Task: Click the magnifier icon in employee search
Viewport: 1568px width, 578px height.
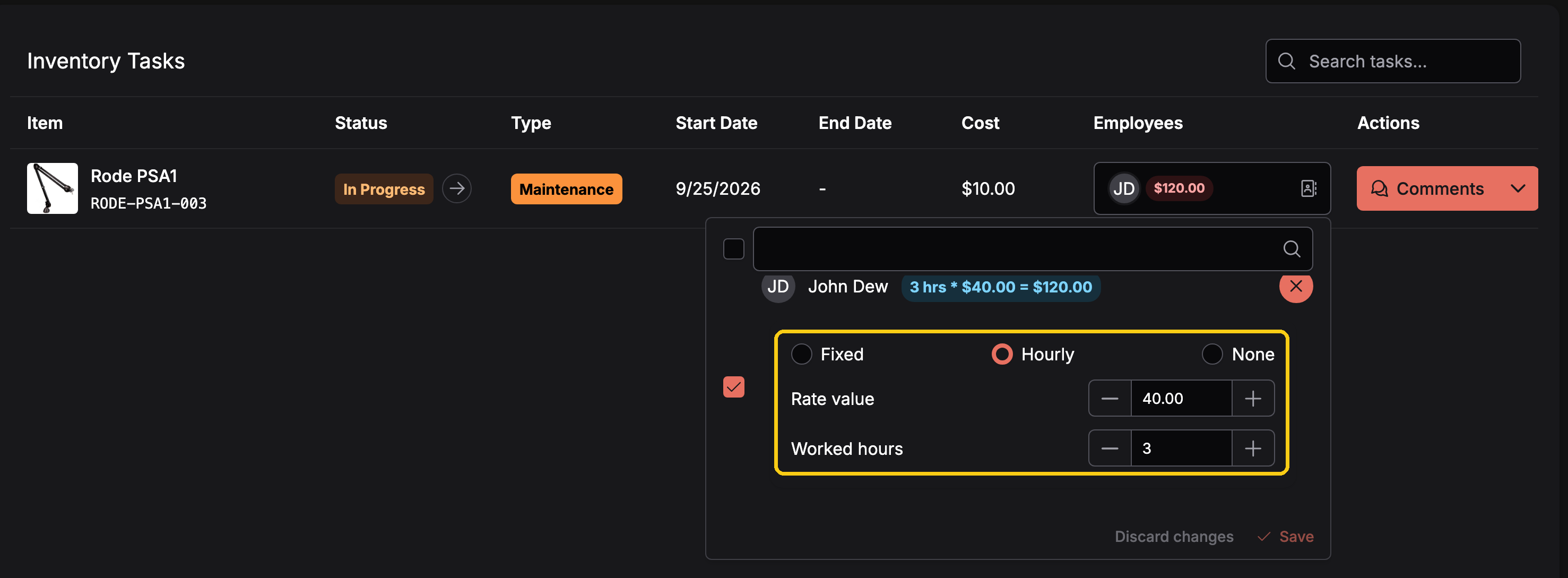Action: point(1292,249)
